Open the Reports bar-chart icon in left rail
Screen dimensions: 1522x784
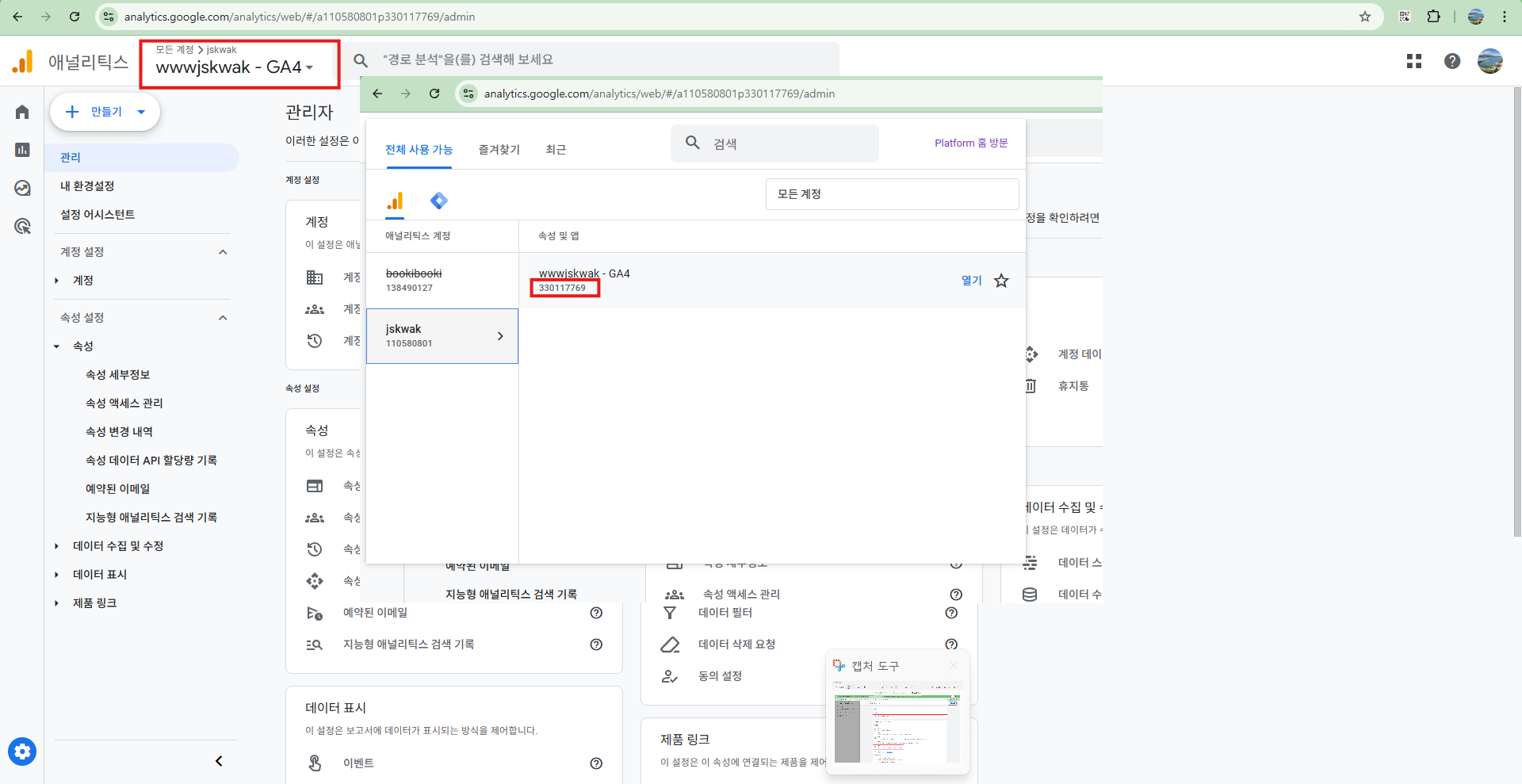click(22, 150)
